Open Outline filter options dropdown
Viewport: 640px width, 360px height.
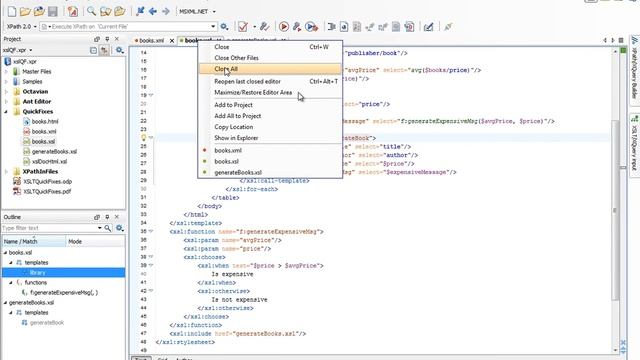[100, 228]
